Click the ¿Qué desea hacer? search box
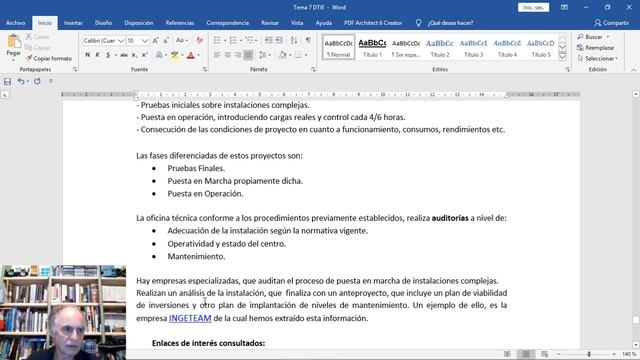This screenshot has width=640, height=360. coord(451,23)
